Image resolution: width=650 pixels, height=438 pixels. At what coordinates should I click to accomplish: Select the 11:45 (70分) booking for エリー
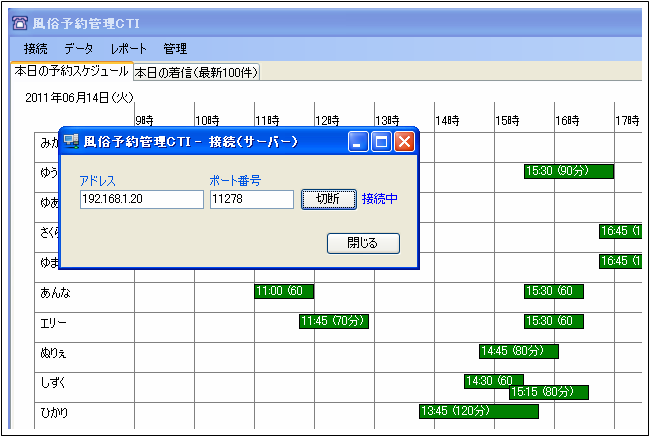click(334, 321)
